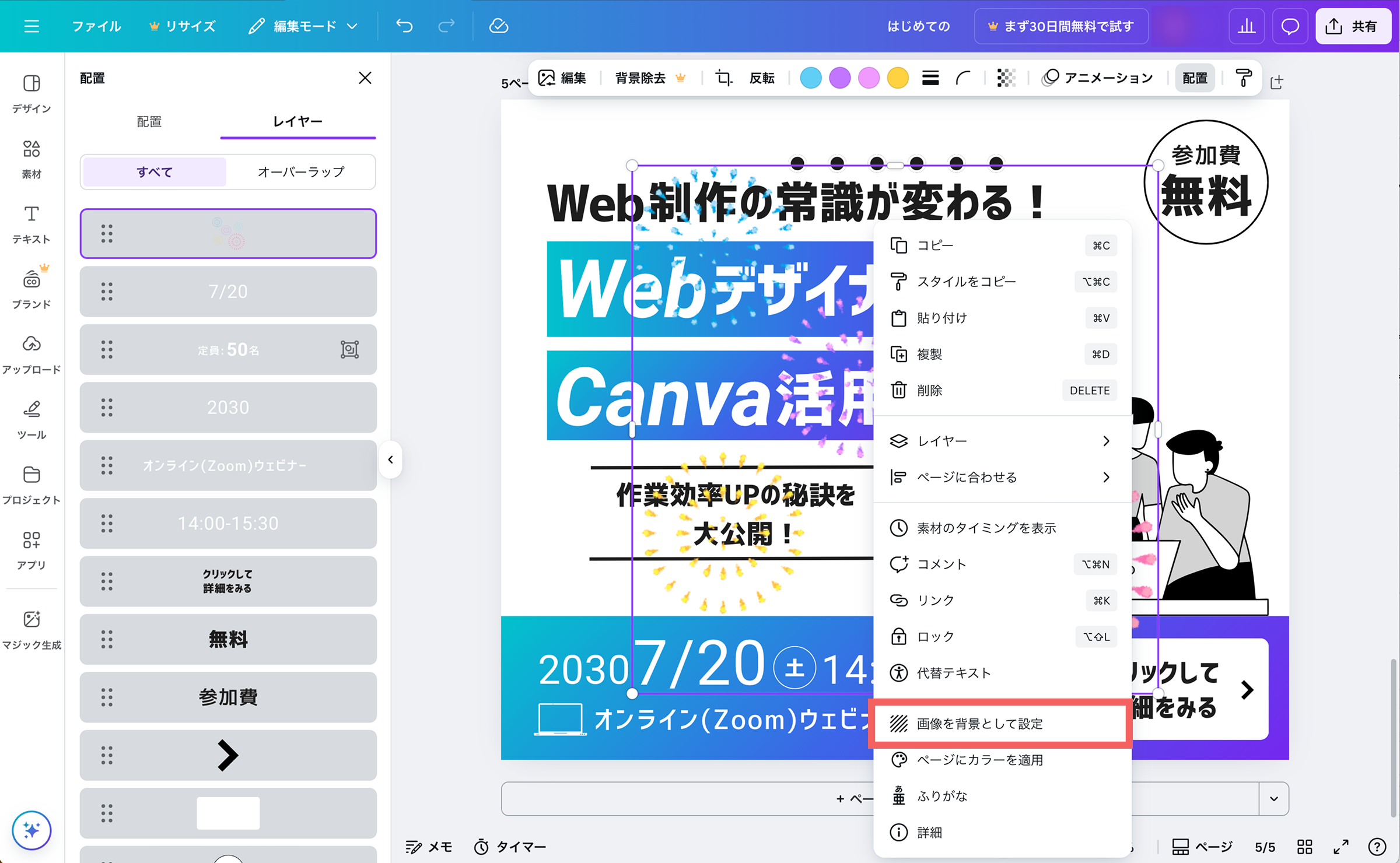
Task: Choose スタイルをコピー from context menu
Action: [1001, 282]
